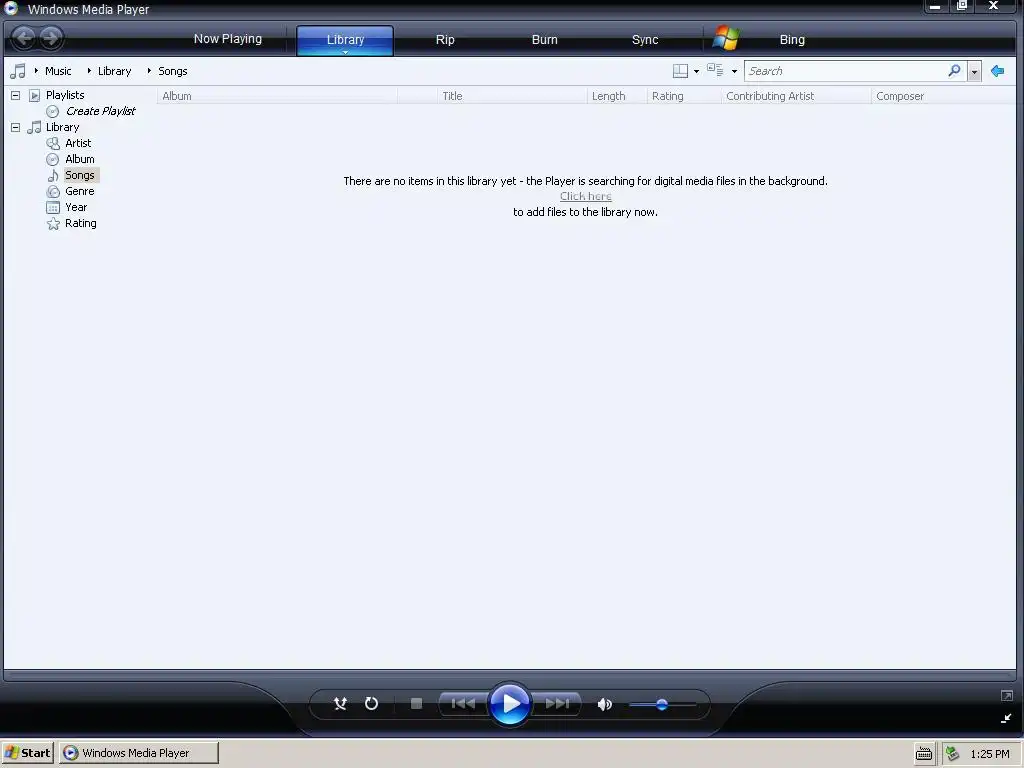Screen dimensions: 1024x768
Task: Click the music note category icon
Action: (x=18, y=71)
